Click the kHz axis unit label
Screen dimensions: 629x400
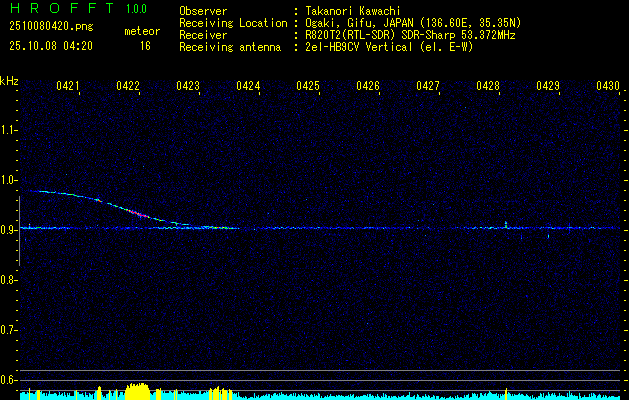point(9,80)
